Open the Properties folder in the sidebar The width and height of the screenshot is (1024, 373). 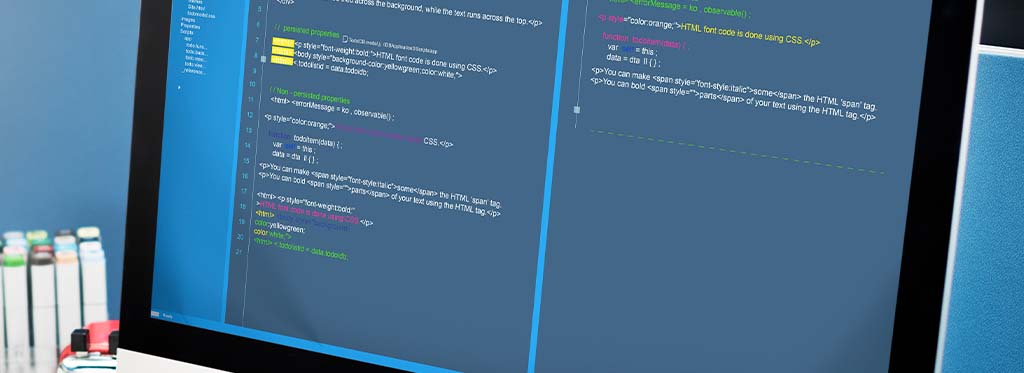click(190, 26)
